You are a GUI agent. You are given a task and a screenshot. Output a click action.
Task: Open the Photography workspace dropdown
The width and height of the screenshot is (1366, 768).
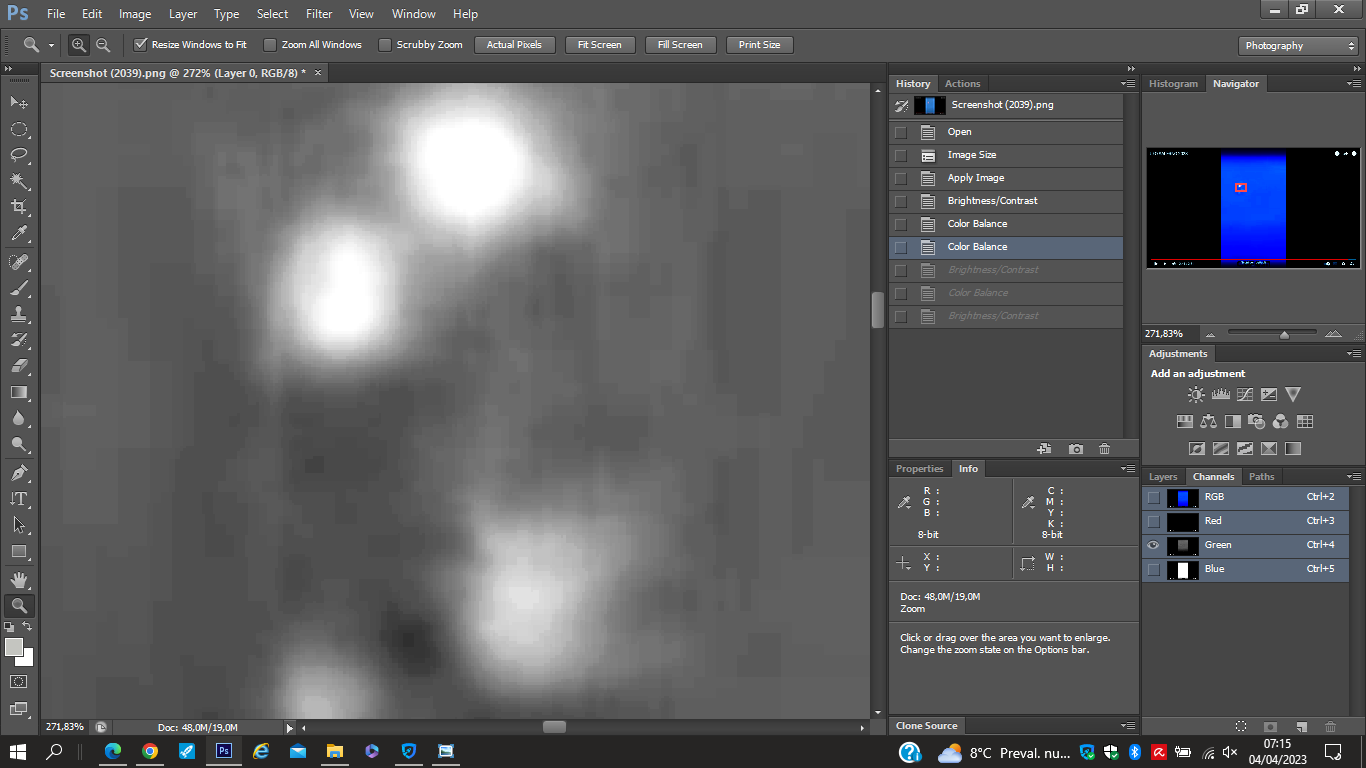(1298, 46)
